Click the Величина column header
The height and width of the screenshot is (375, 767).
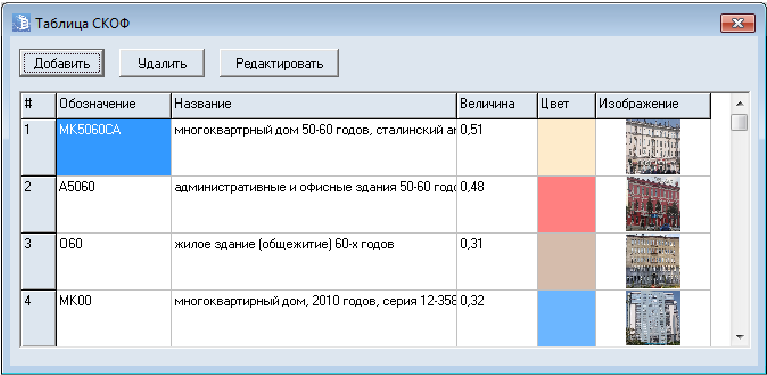point(496,104)
